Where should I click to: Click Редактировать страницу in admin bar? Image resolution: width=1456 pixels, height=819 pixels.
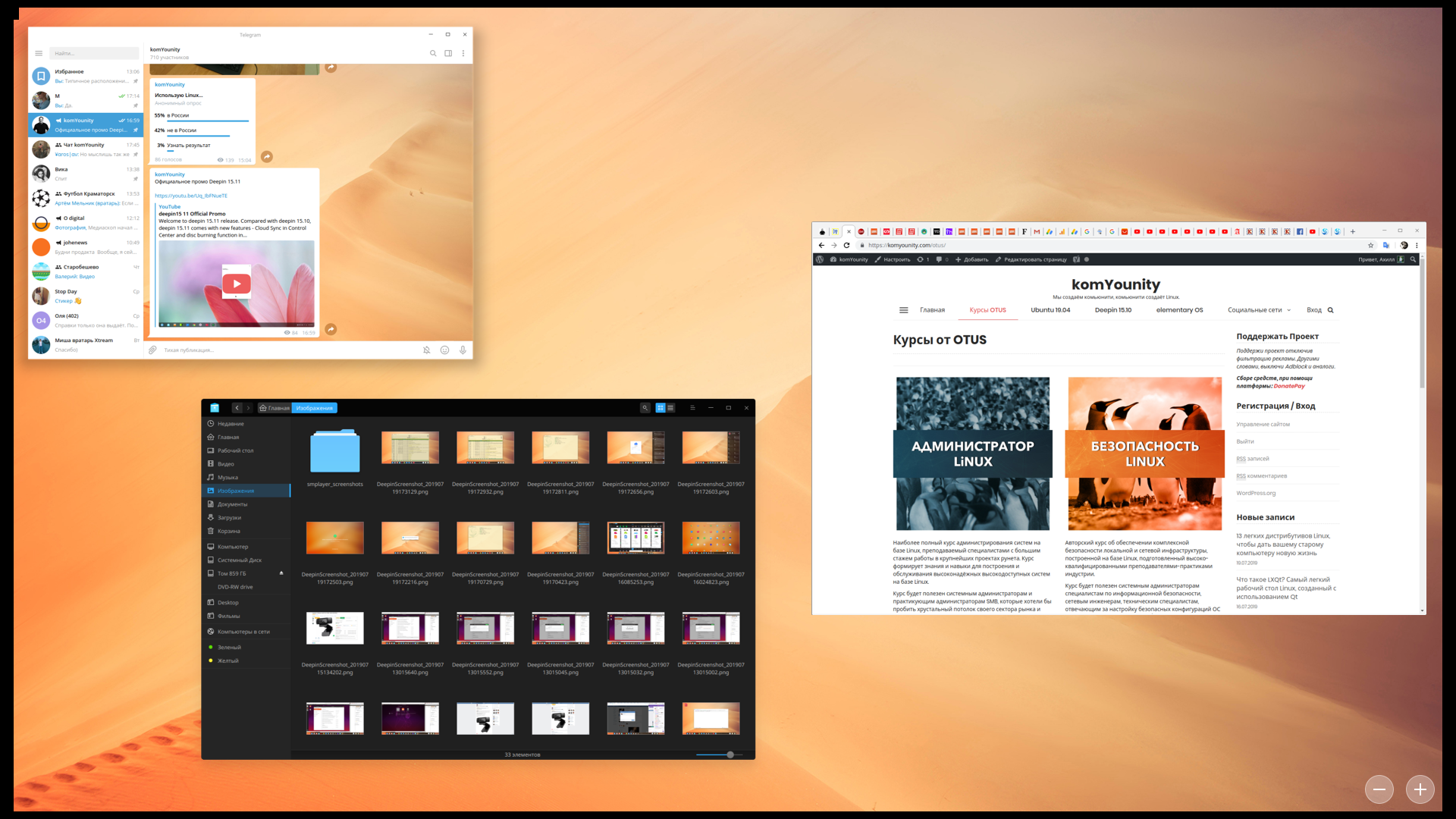[x=1031, y=259]
